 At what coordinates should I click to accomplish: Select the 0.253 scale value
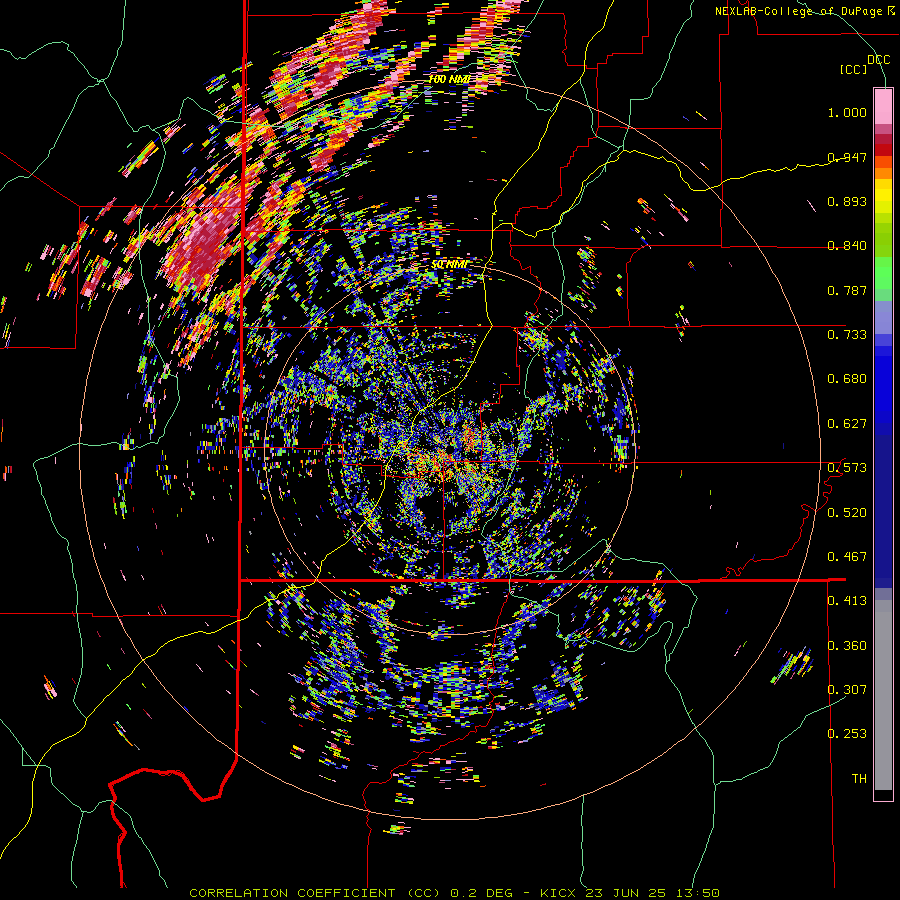pos(847,734)
